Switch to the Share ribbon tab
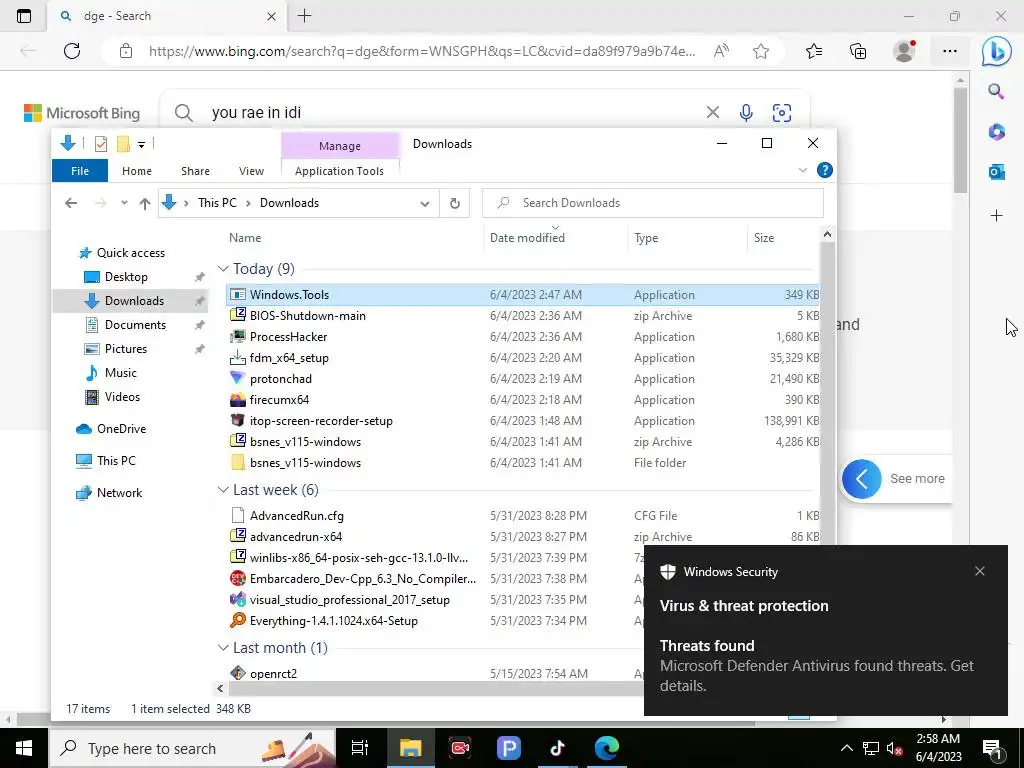The width and height of the screenshot is (1024, 768). (195, 171)
